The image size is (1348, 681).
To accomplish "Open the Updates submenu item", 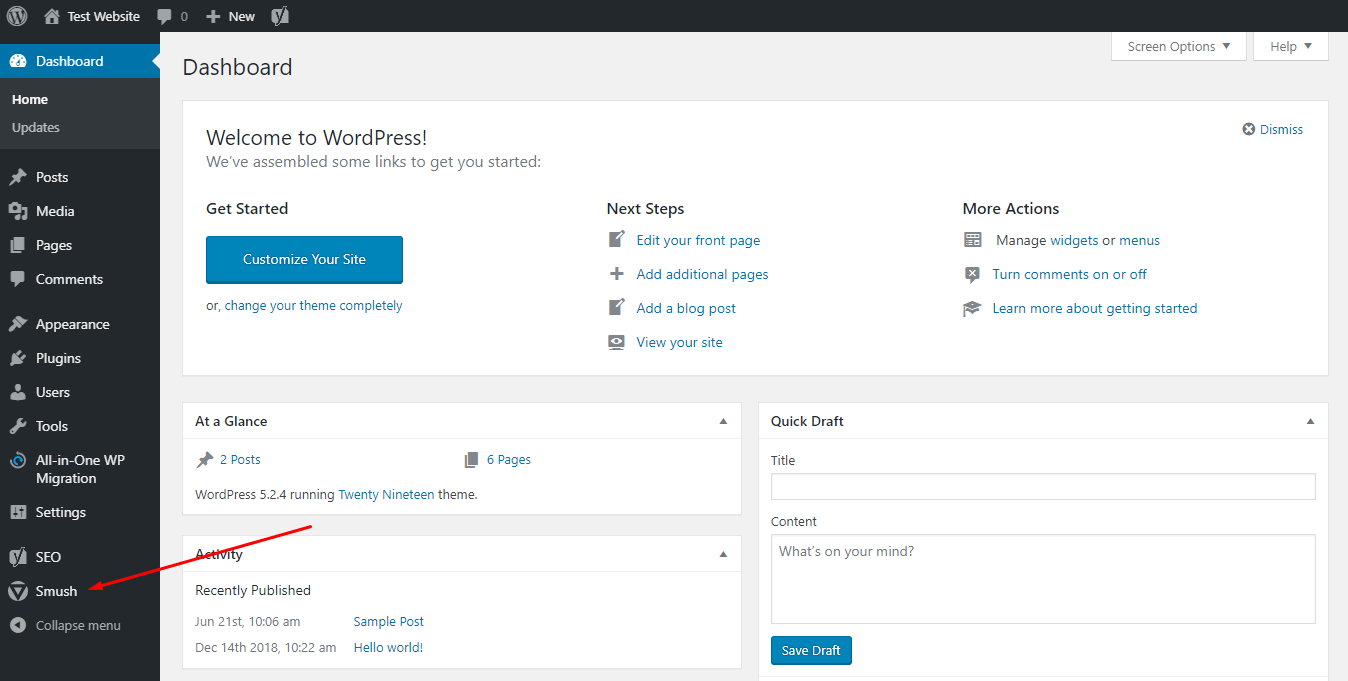I will coord(36,127).
